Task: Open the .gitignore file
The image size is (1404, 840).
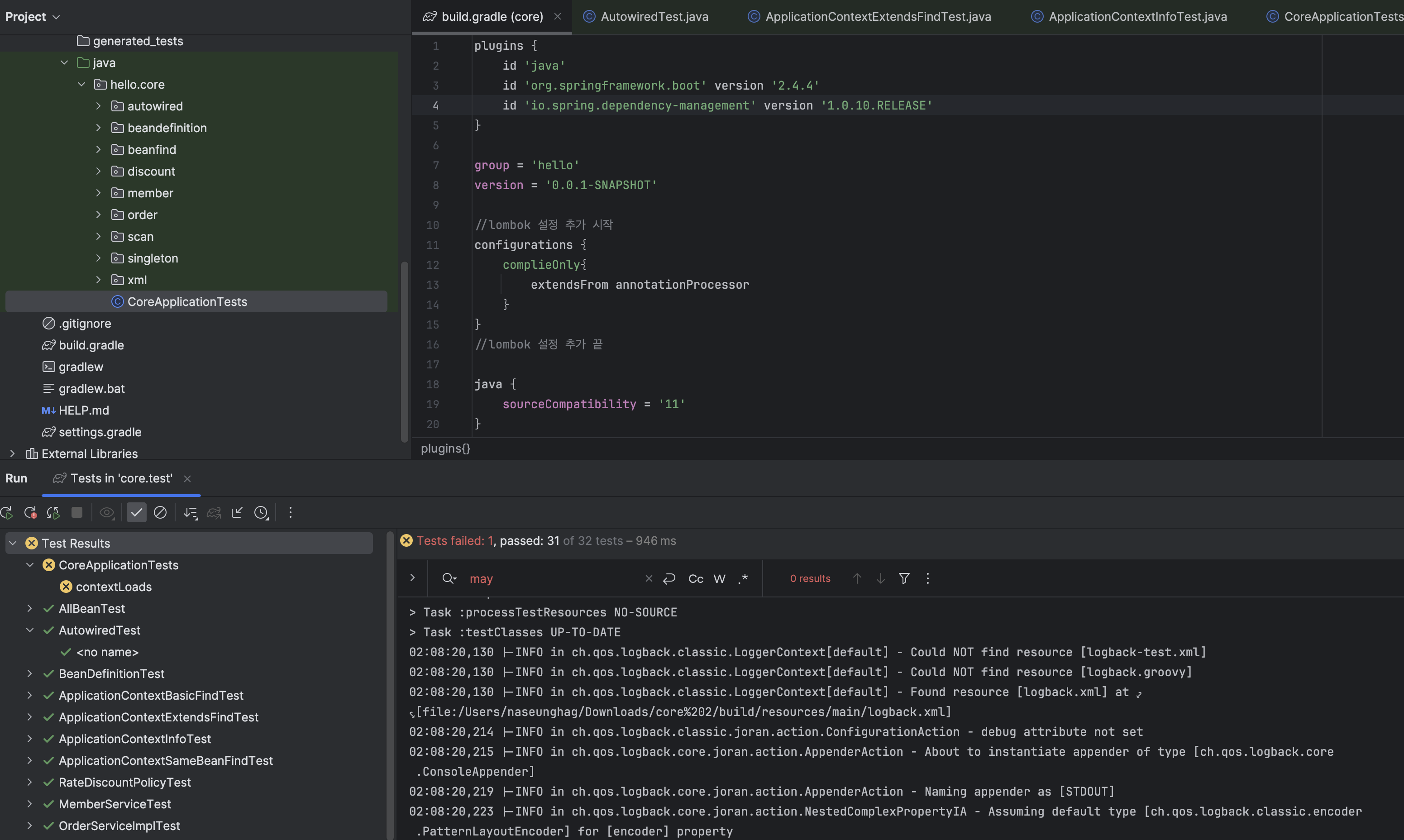Action: click(77, 323)
